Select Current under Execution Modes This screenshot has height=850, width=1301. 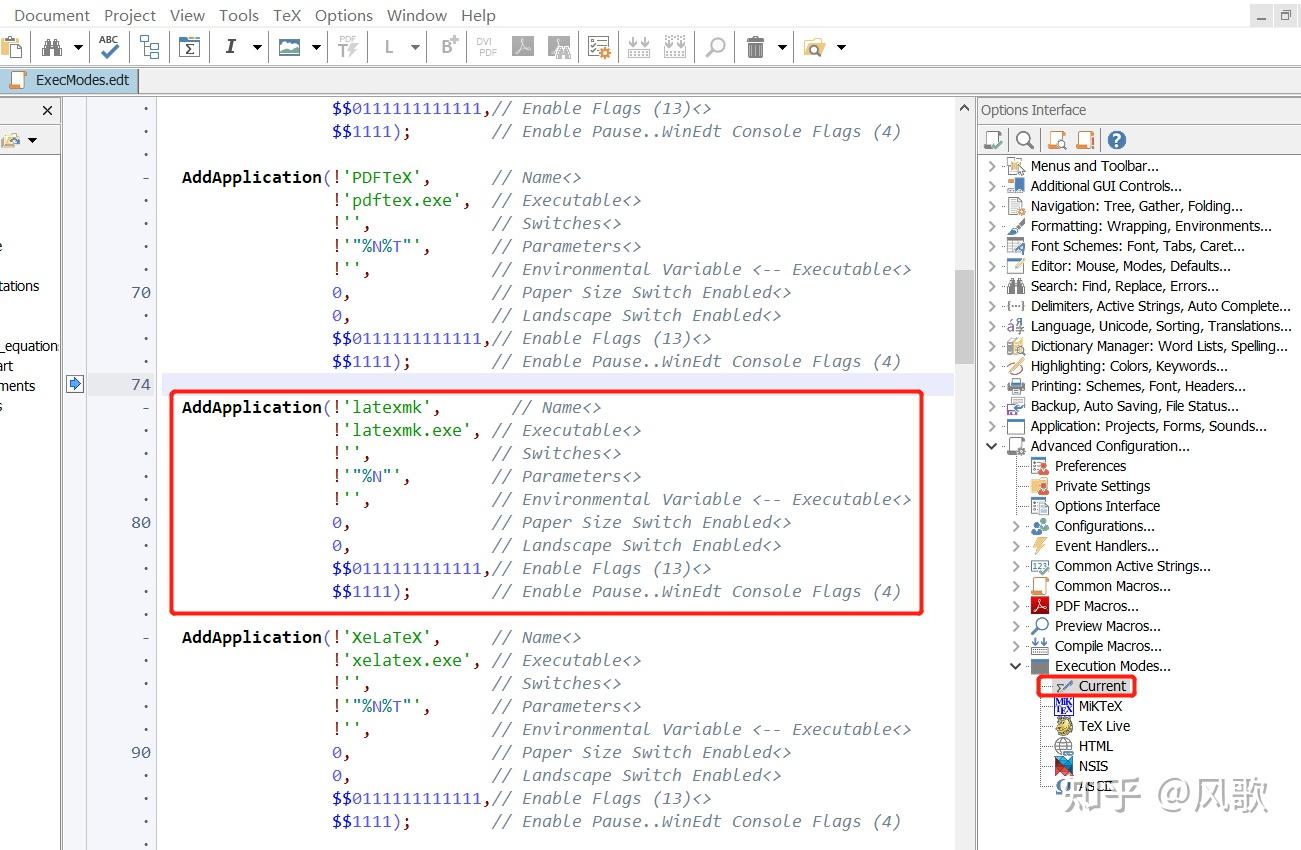(1102, 686)
